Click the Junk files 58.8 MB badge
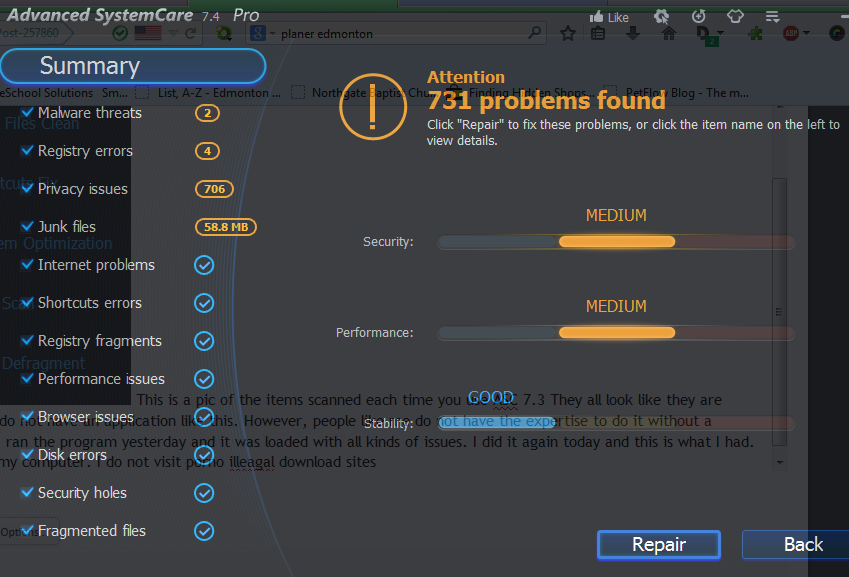The height and width of the screenshot is (577, 849). 226,227
